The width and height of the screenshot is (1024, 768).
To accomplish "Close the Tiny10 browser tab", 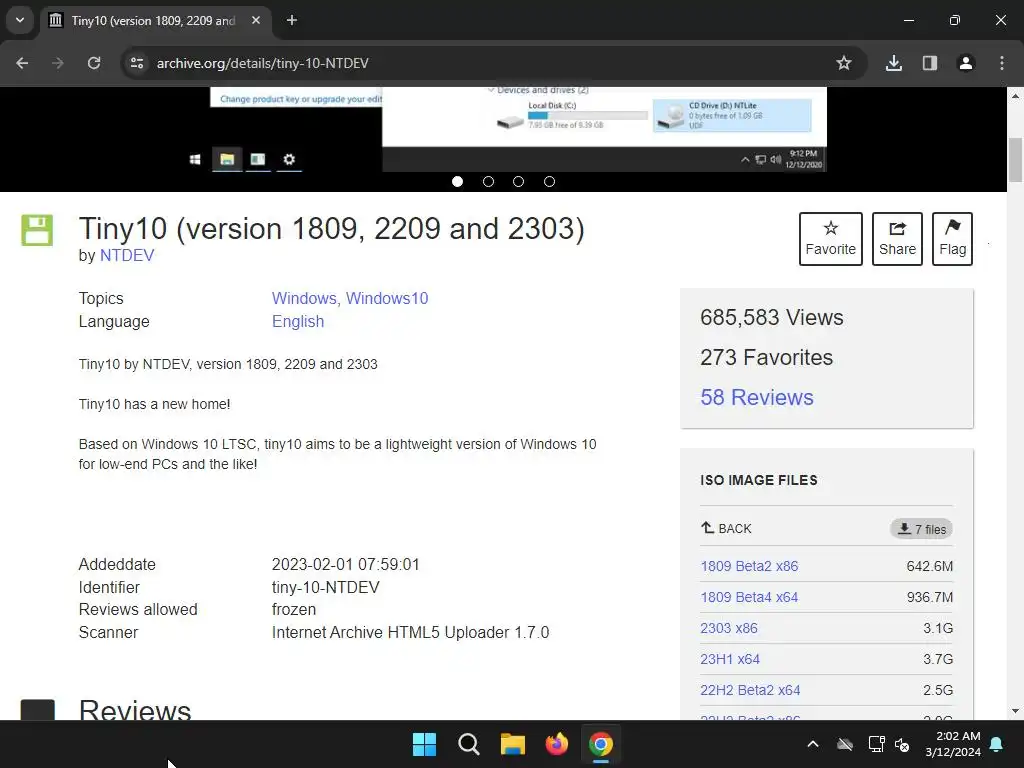I will point(256,20).
